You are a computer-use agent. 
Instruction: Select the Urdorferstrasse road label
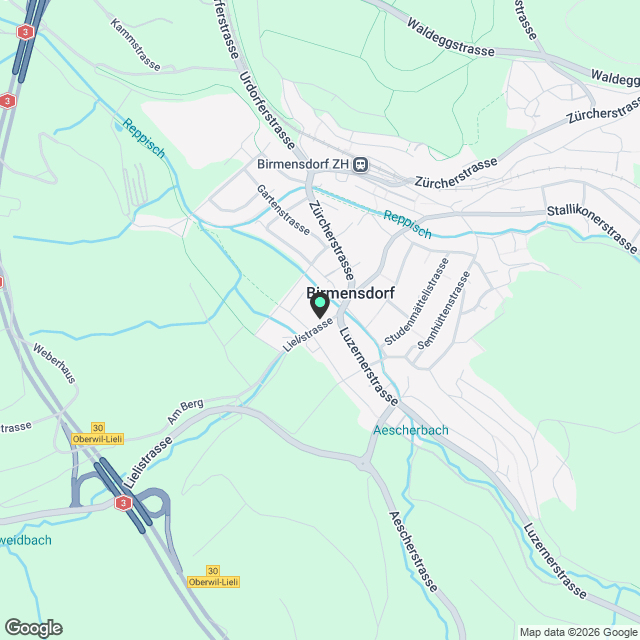(267, 111)
